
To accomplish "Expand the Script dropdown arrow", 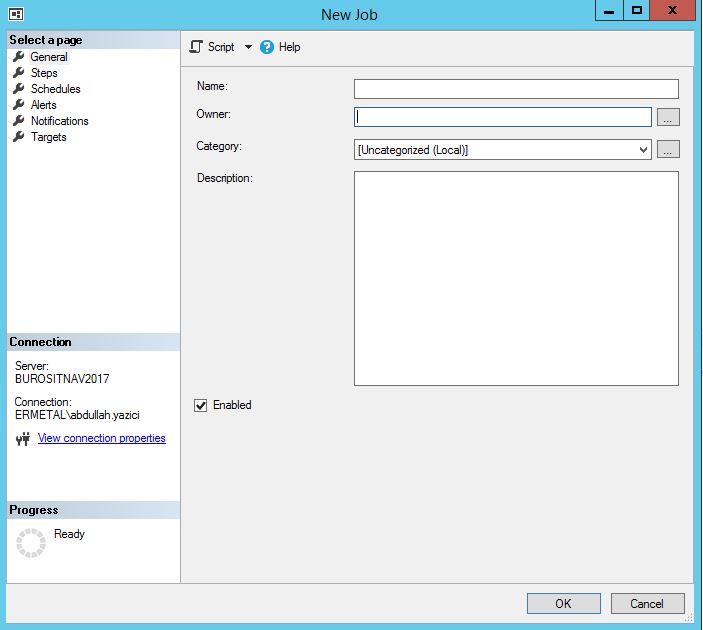I will click(248, 47).
